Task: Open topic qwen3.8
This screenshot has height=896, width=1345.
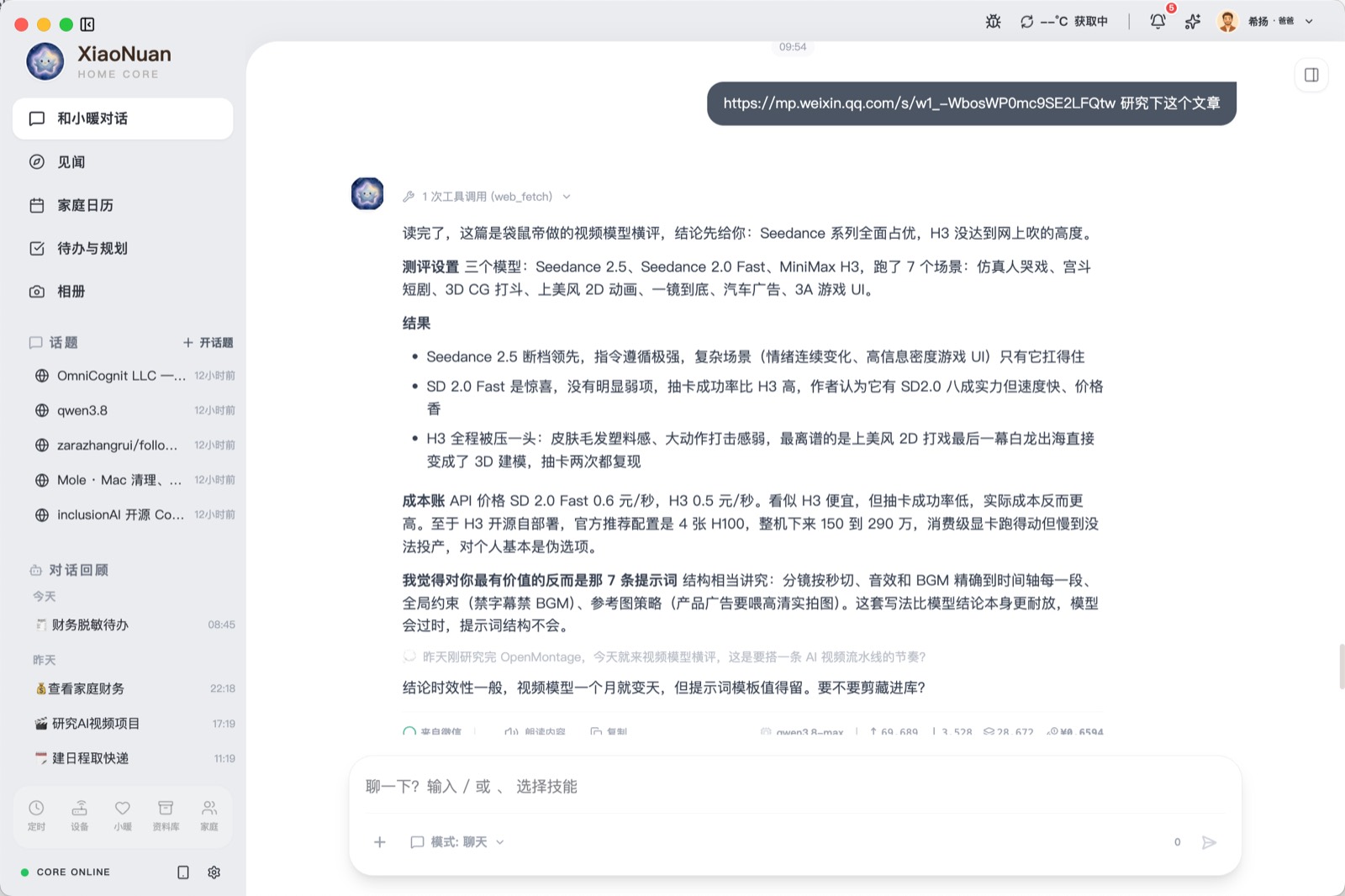Action: click(134, 410)
